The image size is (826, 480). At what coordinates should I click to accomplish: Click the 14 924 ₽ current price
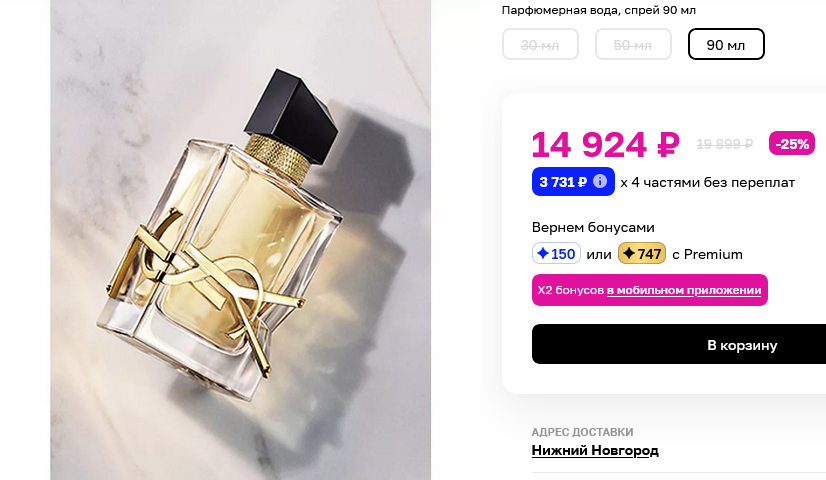tap(606, 145)
